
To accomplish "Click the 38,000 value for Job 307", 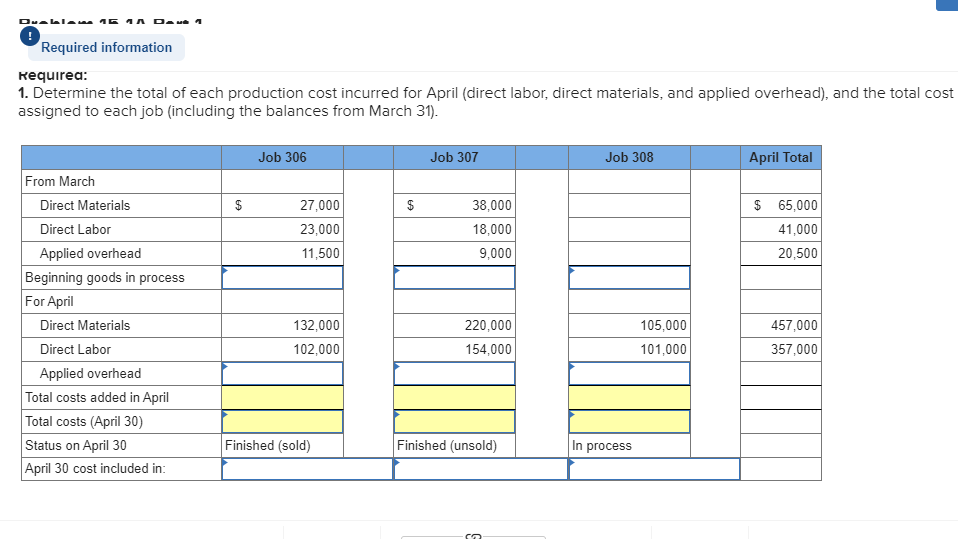I will pos(492,205).
